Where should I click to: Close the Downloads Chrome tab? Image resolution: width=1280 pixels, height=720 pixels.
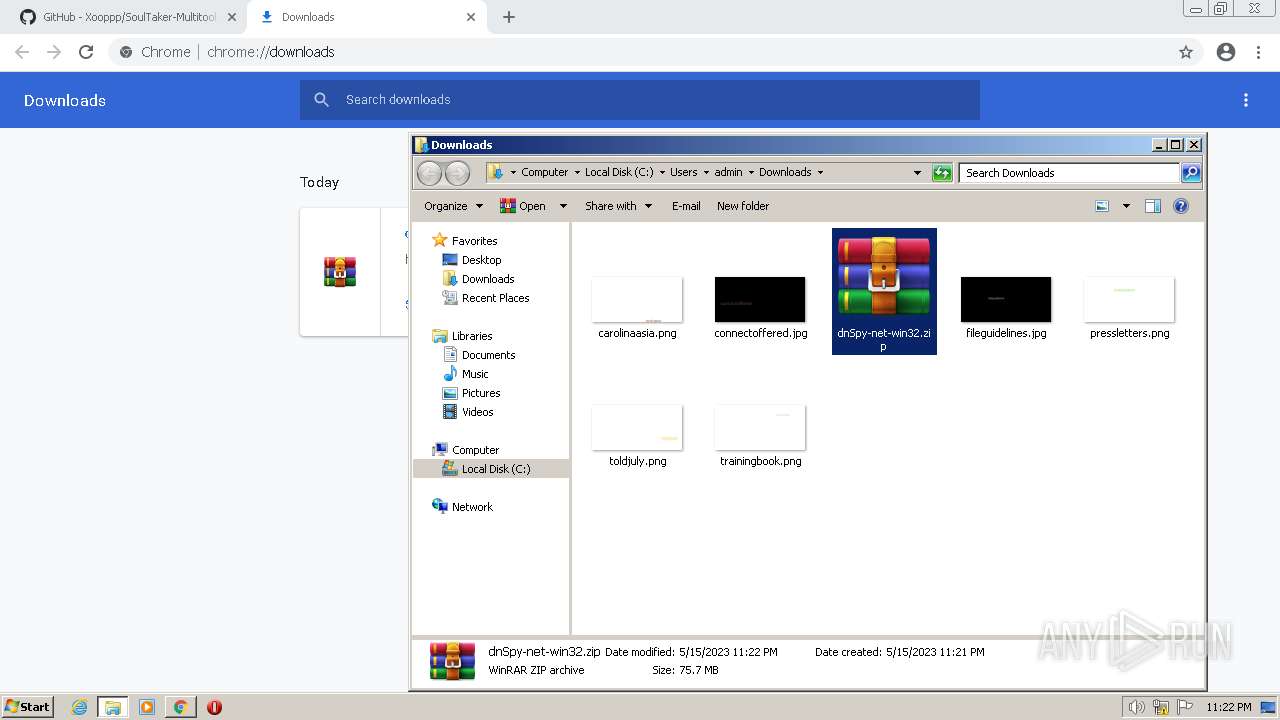tap(471, 17)
